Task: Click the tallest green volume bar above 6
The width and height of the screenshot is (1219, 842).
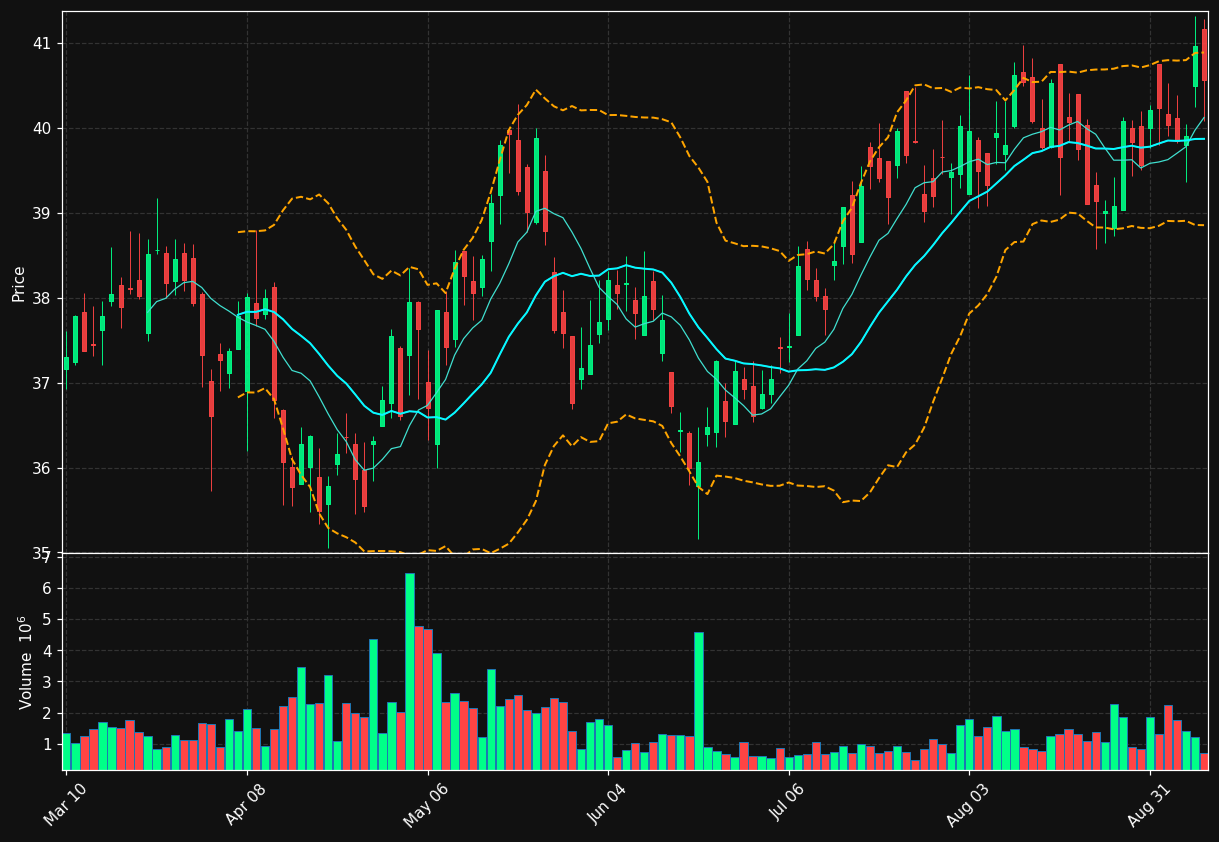Action: (409, 671)
